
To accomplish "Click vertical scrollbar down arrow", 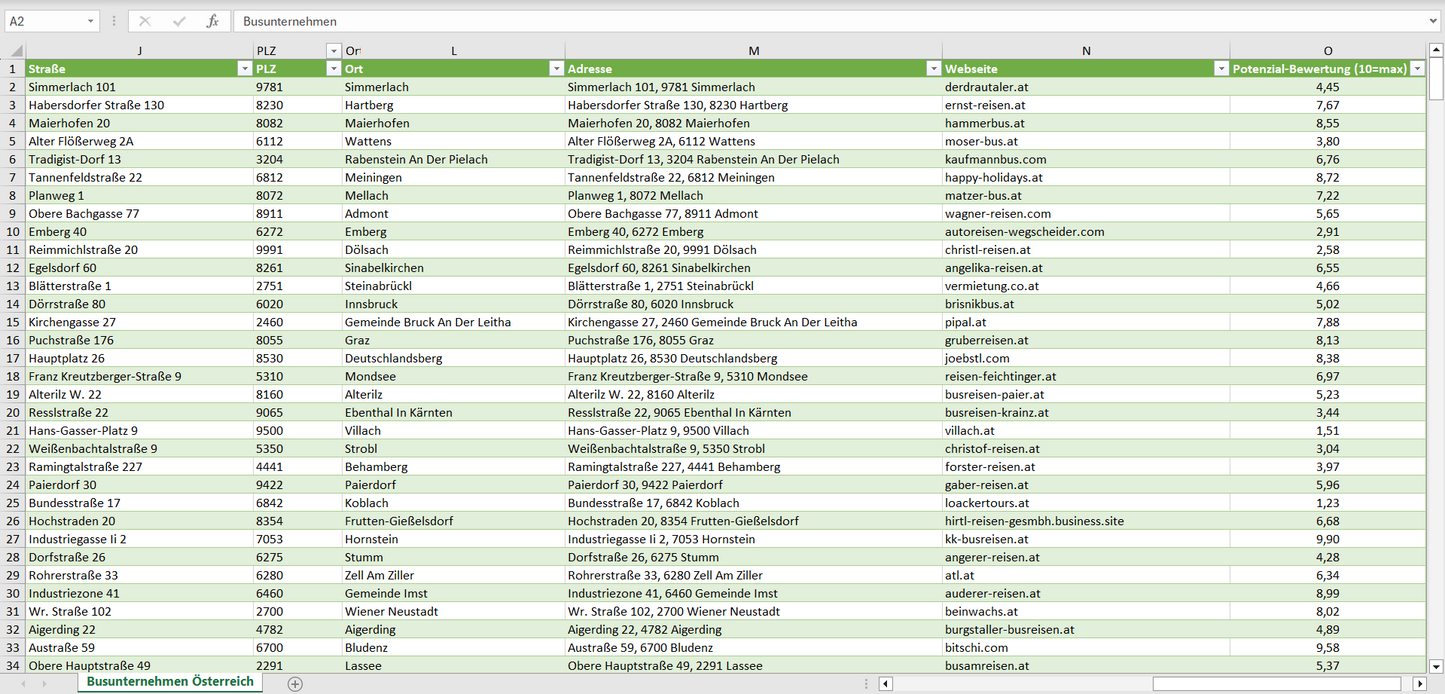I will (1436, 665).
